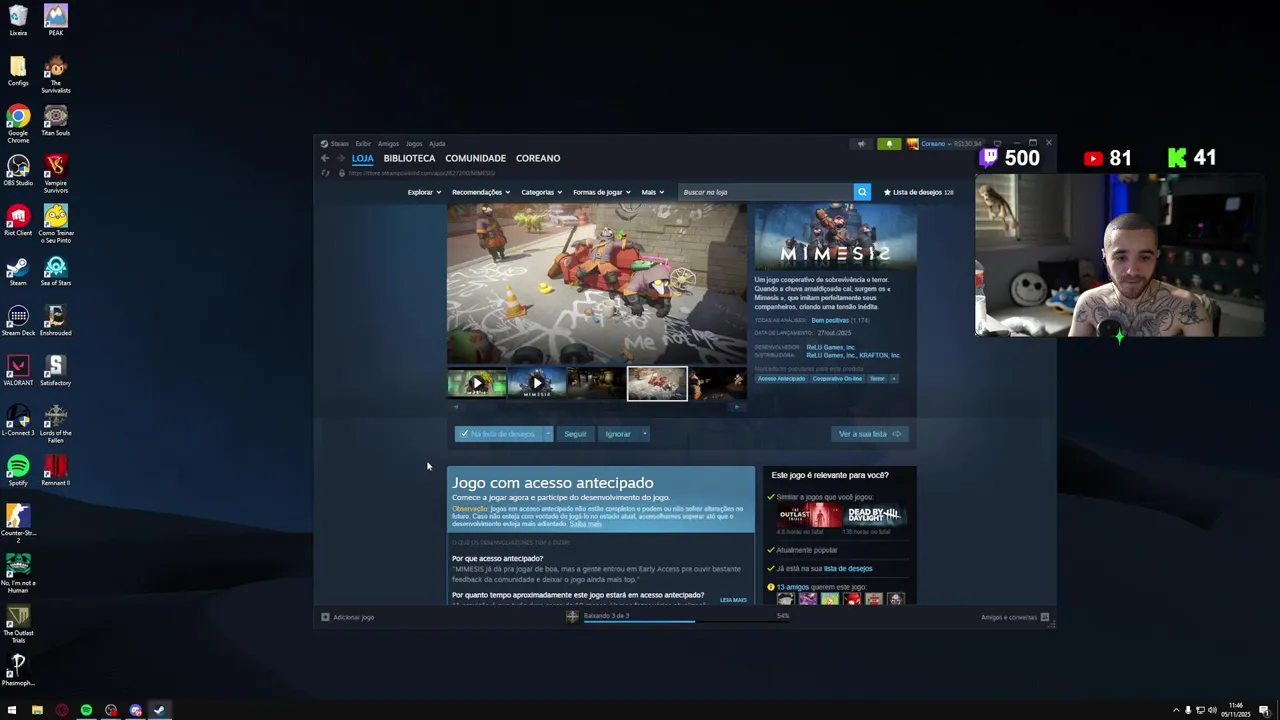
Task: Select the Steam desktop shortcut icon
Action: pyautogui.click(x=18, y=271)
